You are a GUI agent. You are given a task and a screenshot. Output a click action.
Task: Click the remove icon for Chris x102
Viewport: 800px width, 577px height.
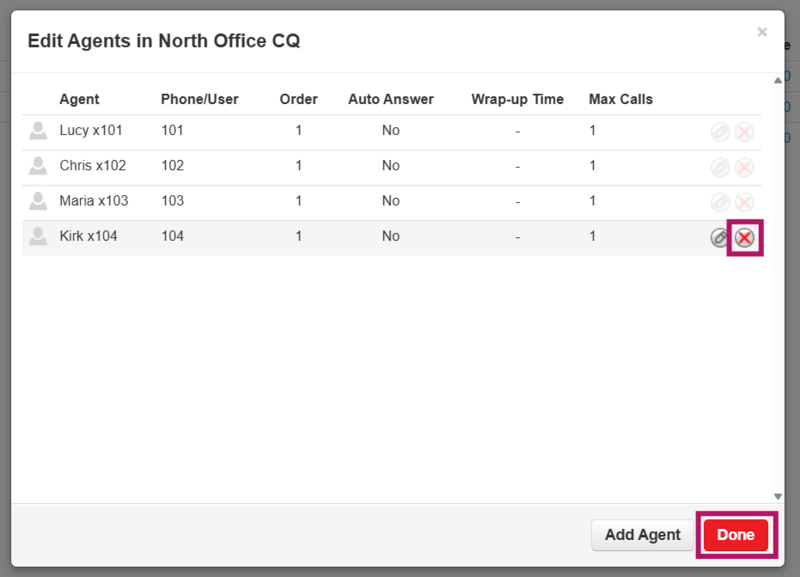[744, 167]
